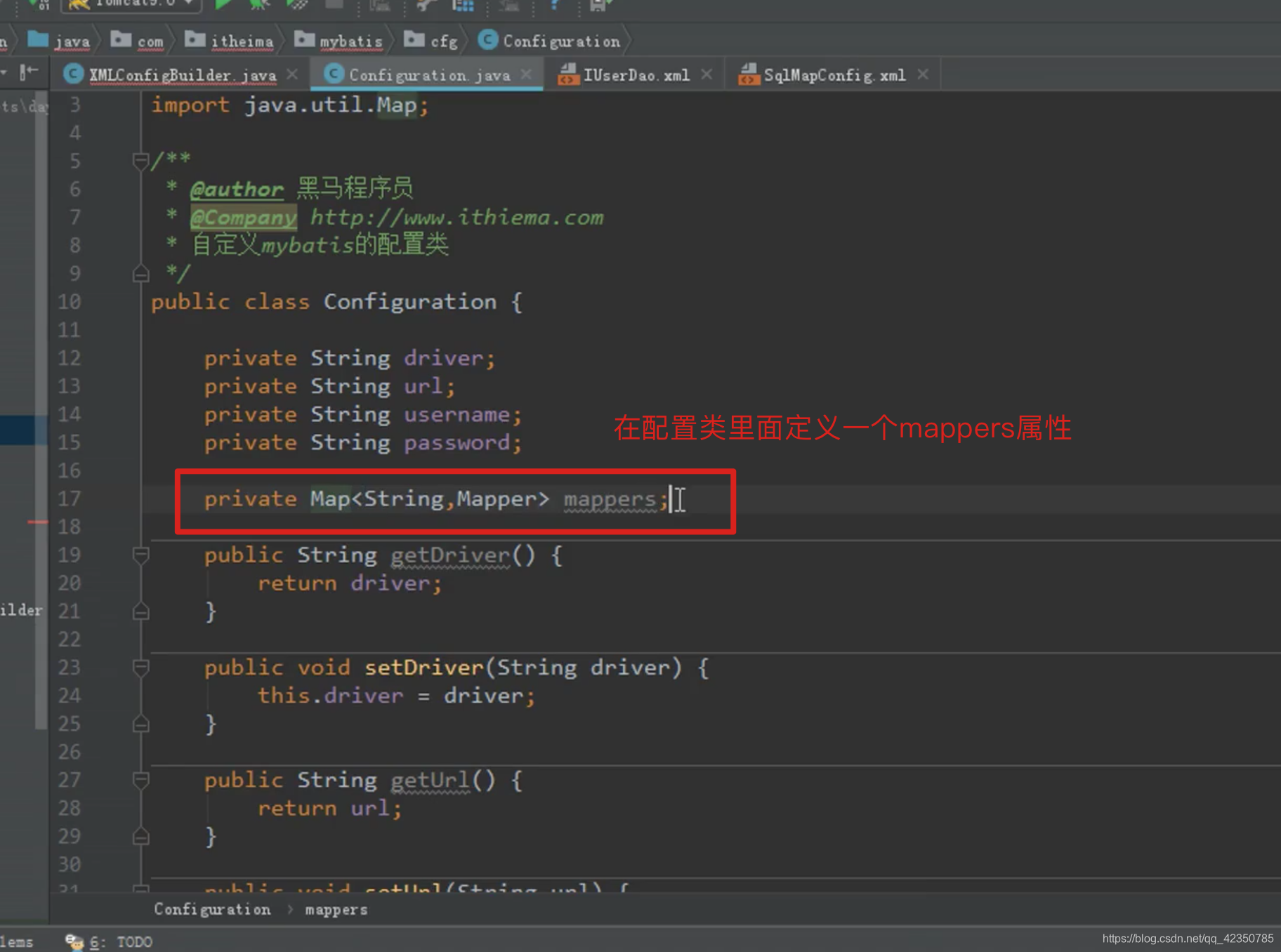Click the XML file icon on the SqlMapConfig.xml tab
The image size is (1281, 952).
[748, 74]
